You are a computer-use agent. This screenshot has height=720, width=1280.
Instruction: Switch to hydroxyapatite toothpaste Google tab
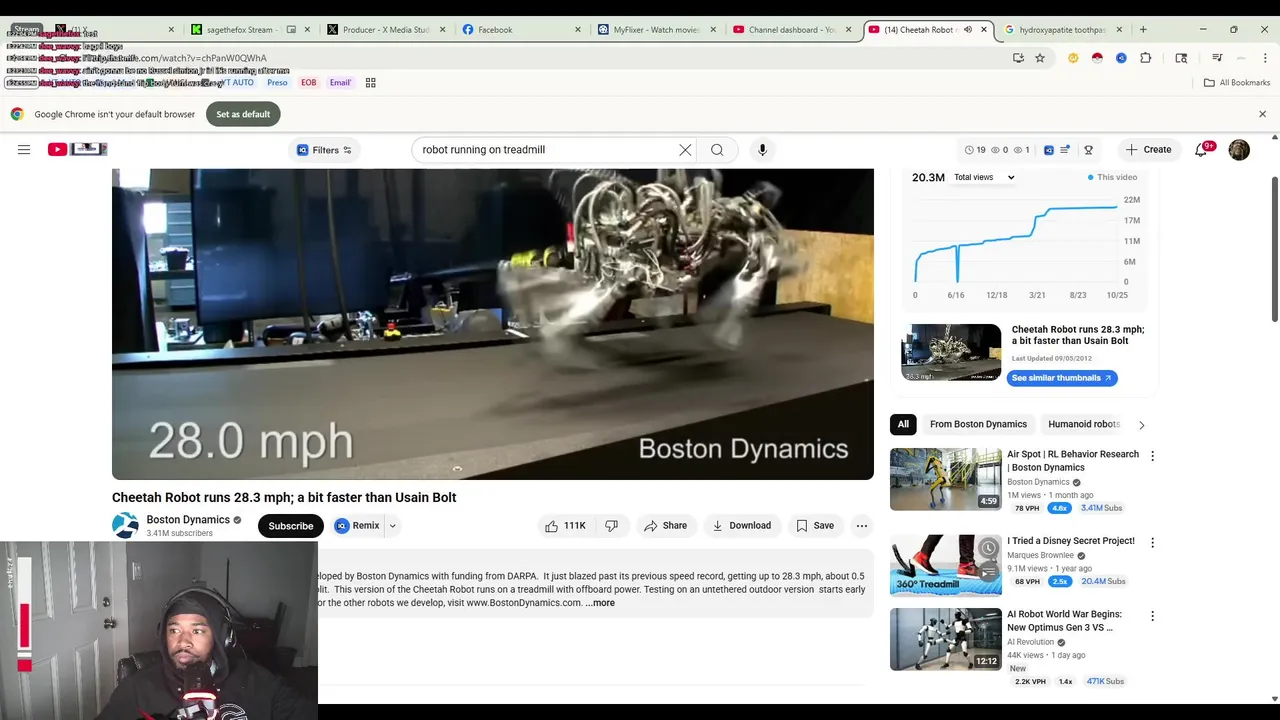click(1062, 30)
